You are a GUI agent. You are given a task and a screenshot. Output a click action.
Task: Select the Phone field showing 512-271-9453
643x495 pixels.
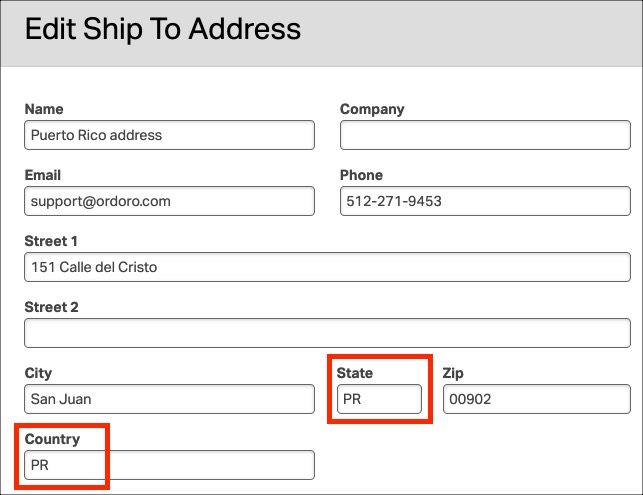point(485,201)
